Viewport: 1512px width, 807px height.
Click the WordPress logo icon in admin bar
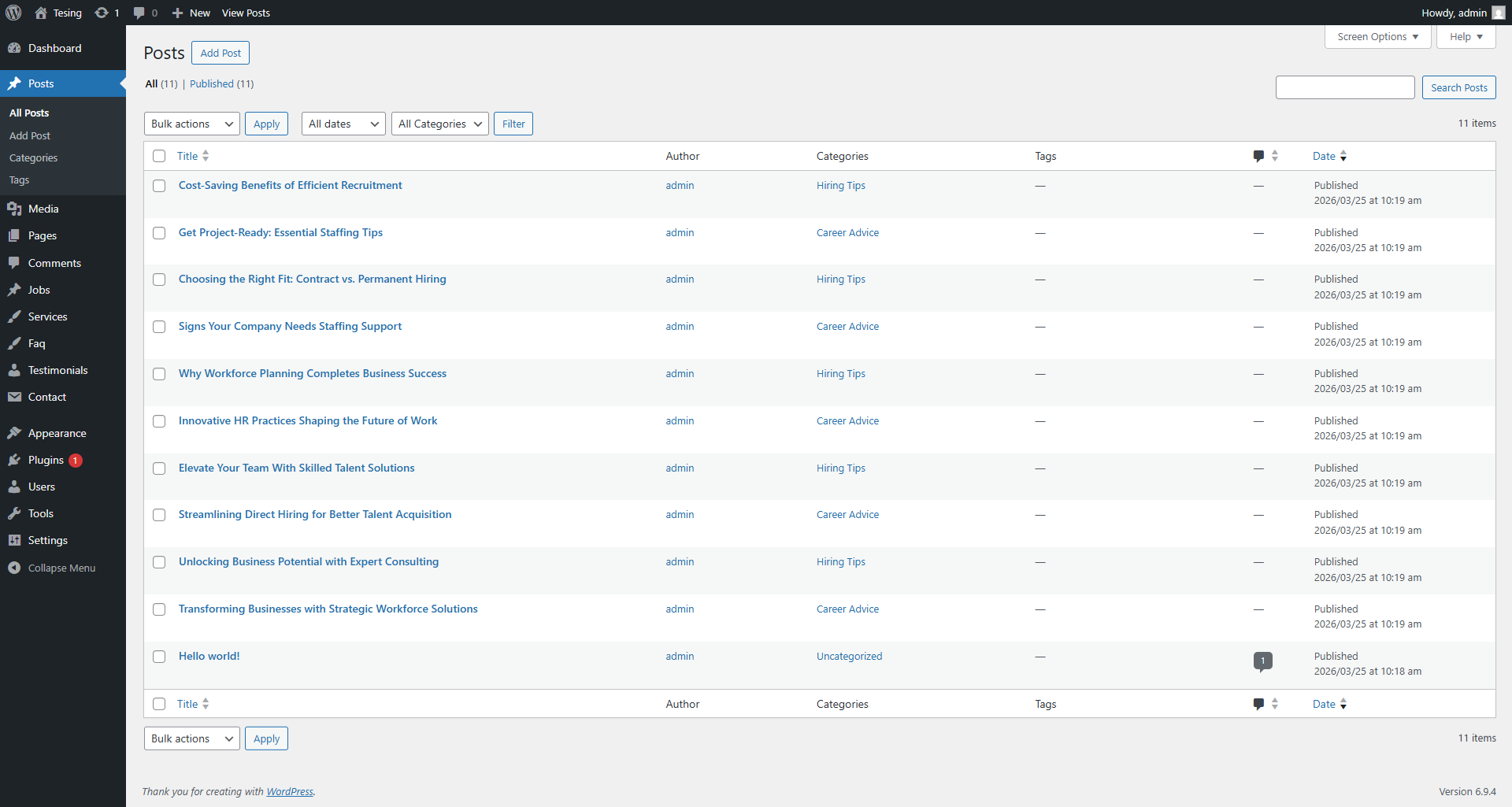coord(13,13)
